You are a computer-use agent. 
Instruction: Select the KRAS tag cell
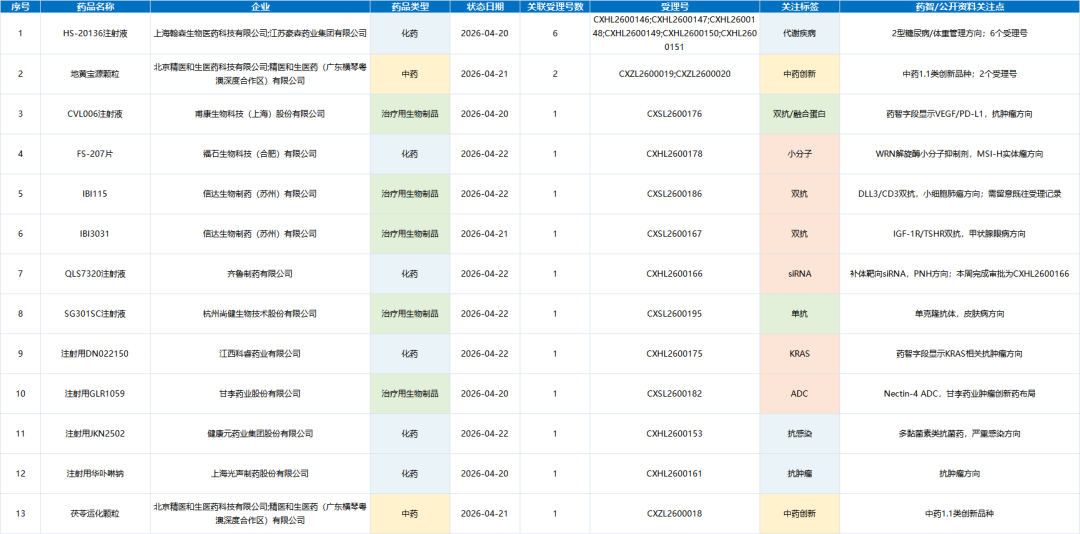tap(799, 353)
